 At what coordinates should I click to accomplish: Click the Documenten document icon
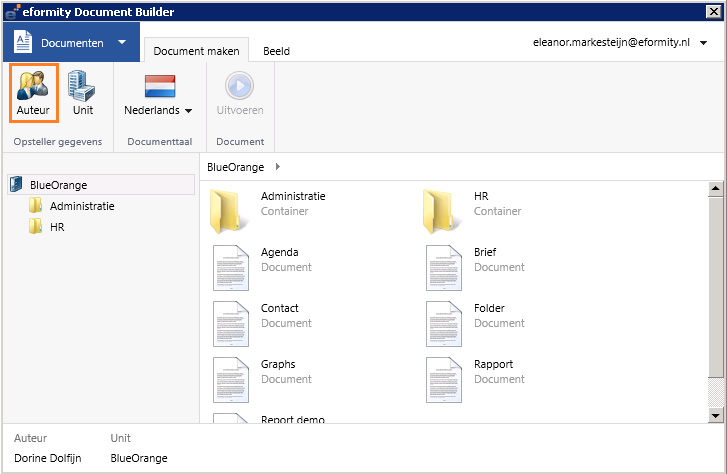(23, 42)
